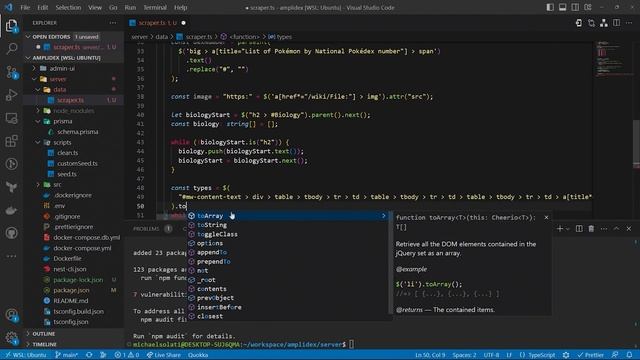640x360 pixels.
Task: Select toArray in the autocomplete list
Action: (287, 216)
